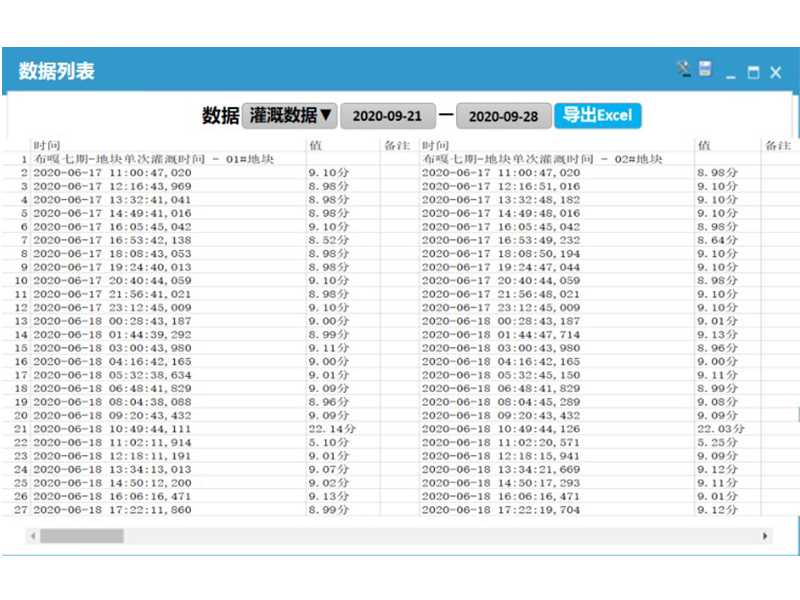Click the horizontal scrollbar thumb
The image size is (800, 600).
tap(81, 536)
